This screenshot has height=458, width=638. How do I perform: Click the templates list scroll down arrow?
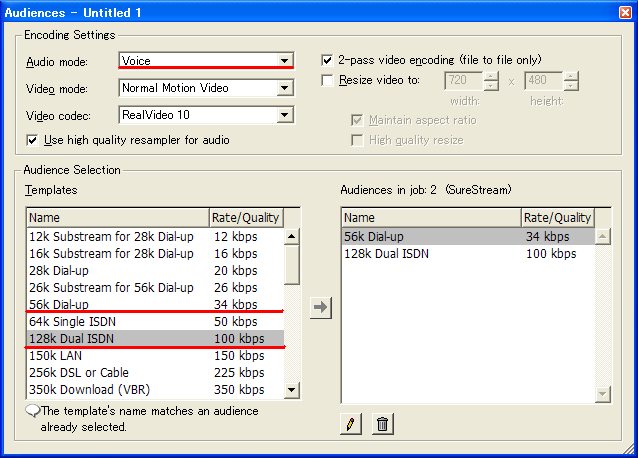[291, 390]
